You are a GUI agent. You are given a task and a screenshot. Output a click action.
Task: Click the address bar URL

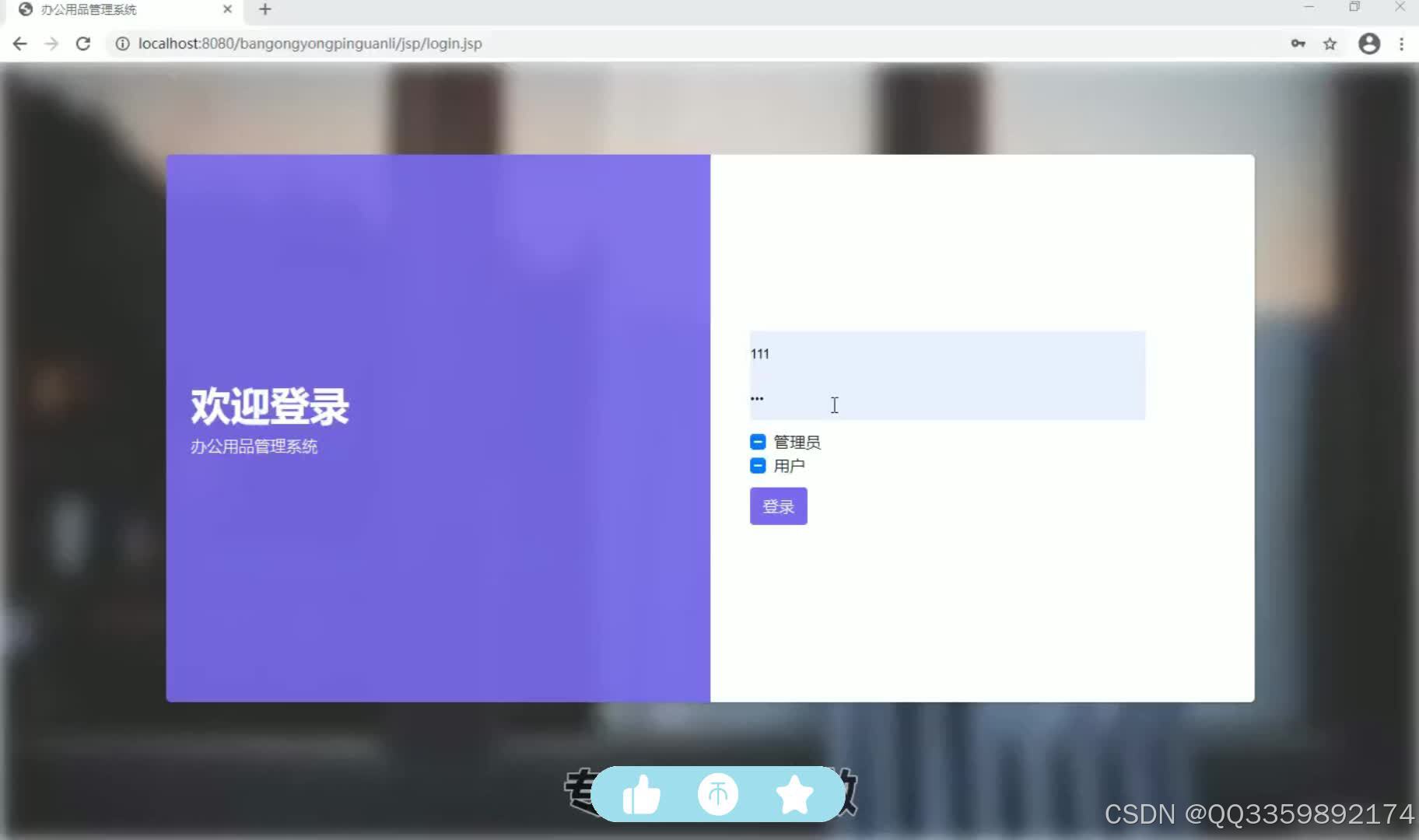coord(310,44)
